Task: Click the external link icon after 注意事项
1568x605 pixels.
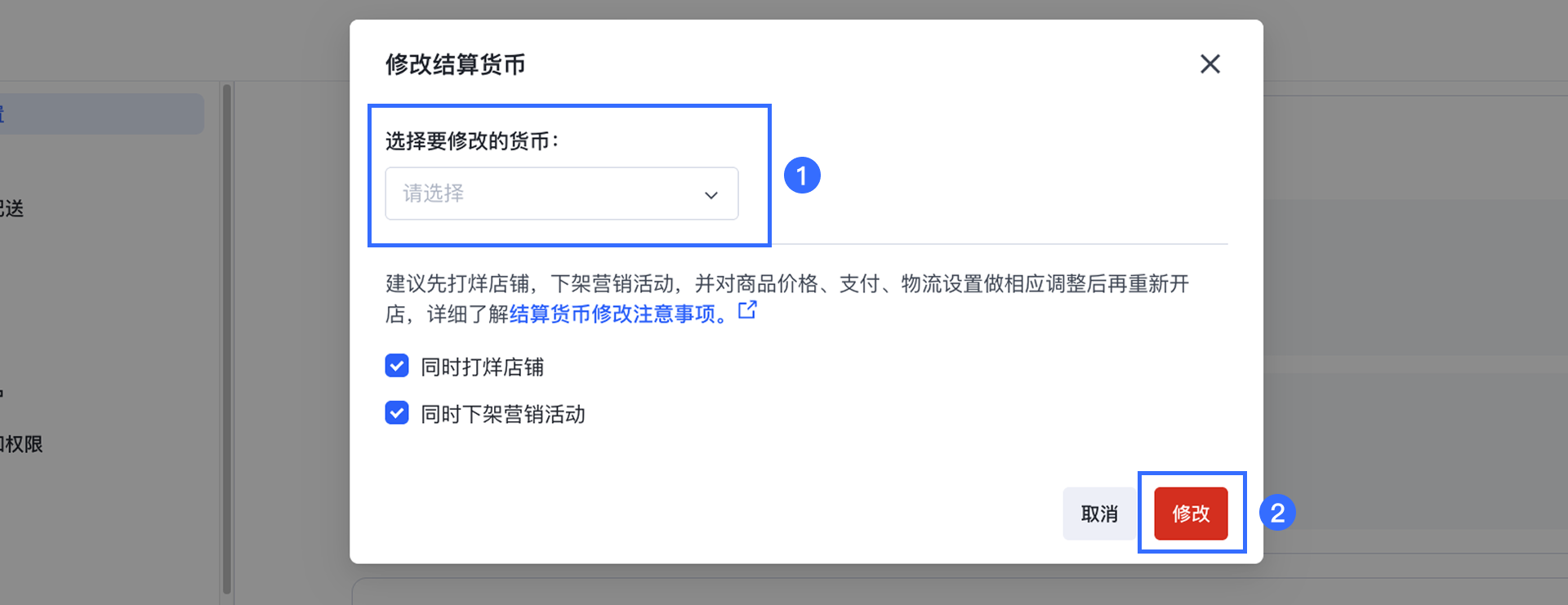Action: pyautogui.click(x=747, y=310)
